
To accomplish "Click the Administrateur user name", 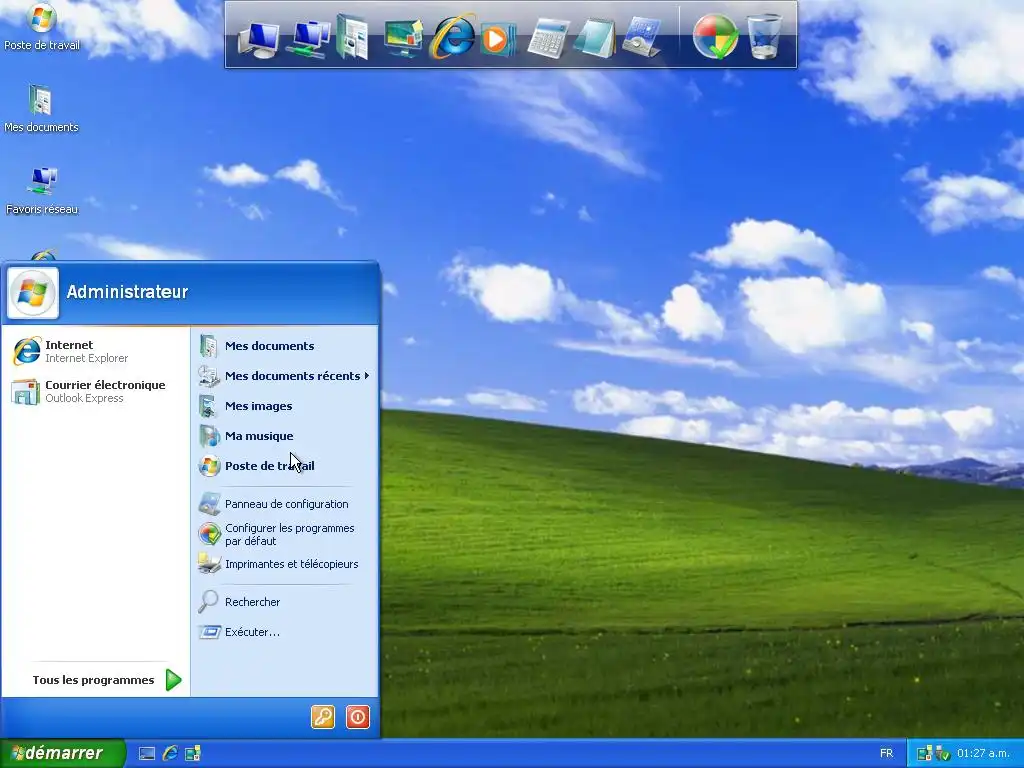I will pyautogui.click(x=127, y=292).
